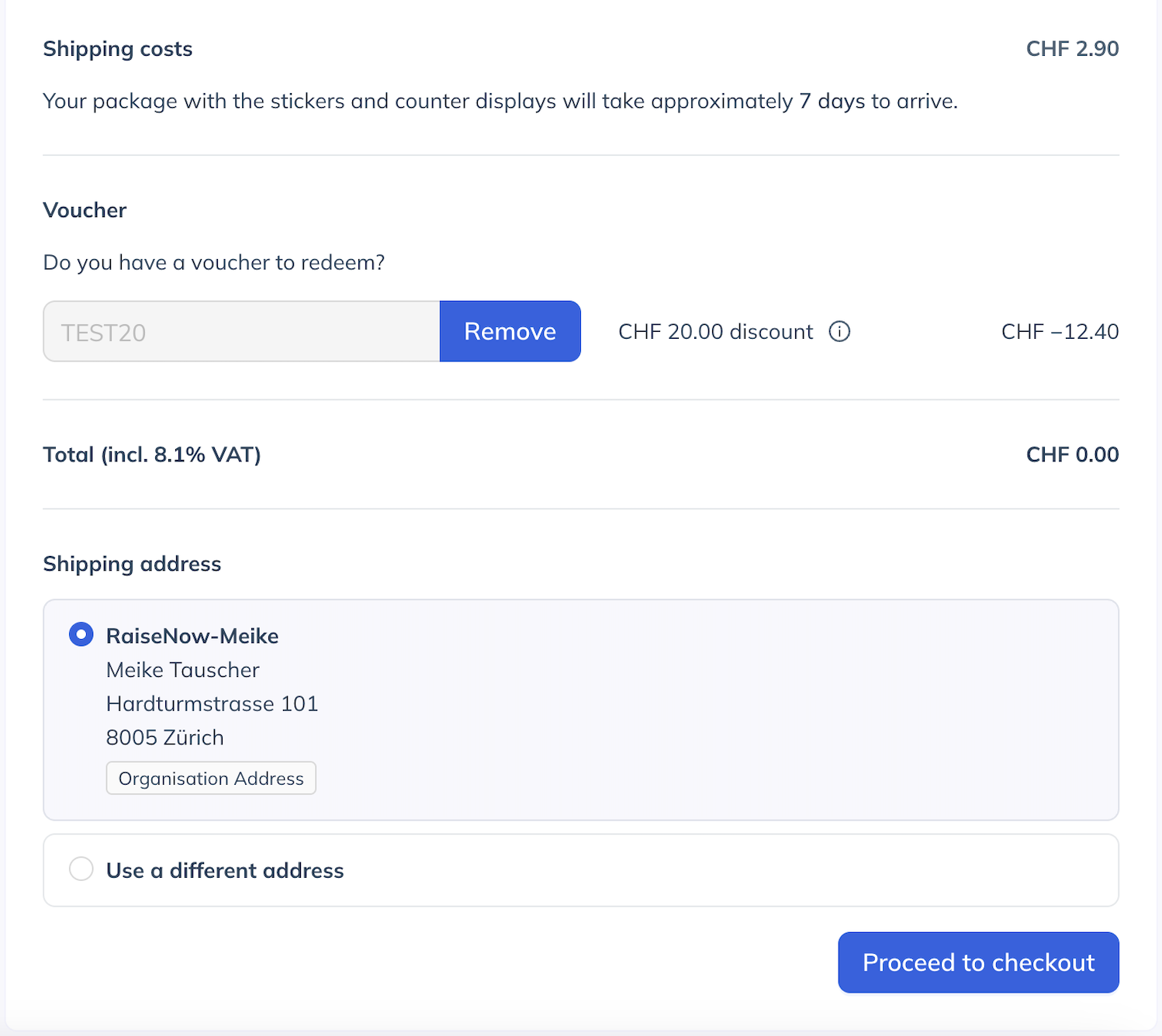Select Use a different address radio button

[x=81, y=869]
